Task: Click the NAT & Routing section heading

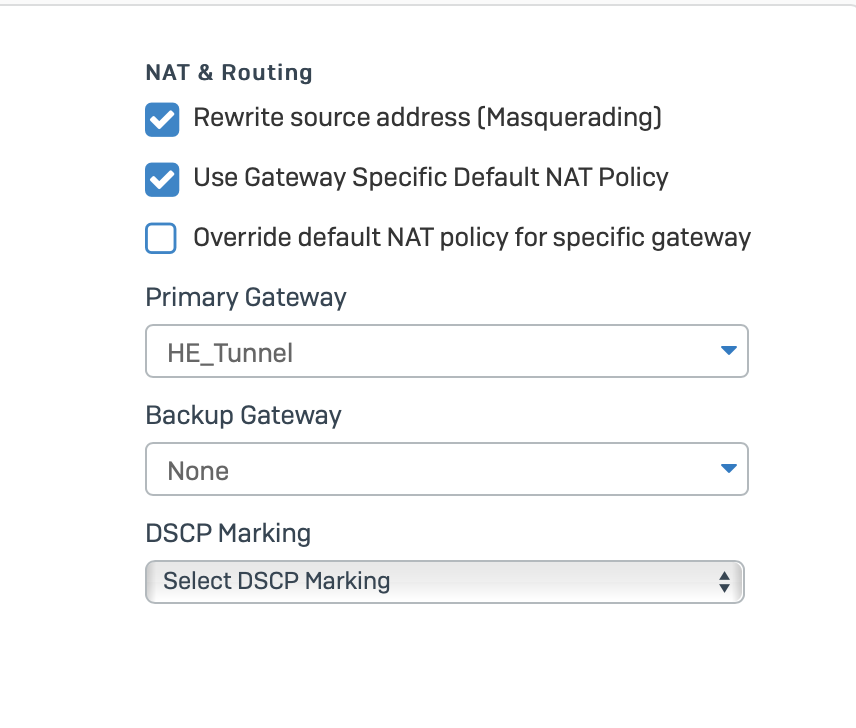Action: pyautogui.click(x=229, y=73)
